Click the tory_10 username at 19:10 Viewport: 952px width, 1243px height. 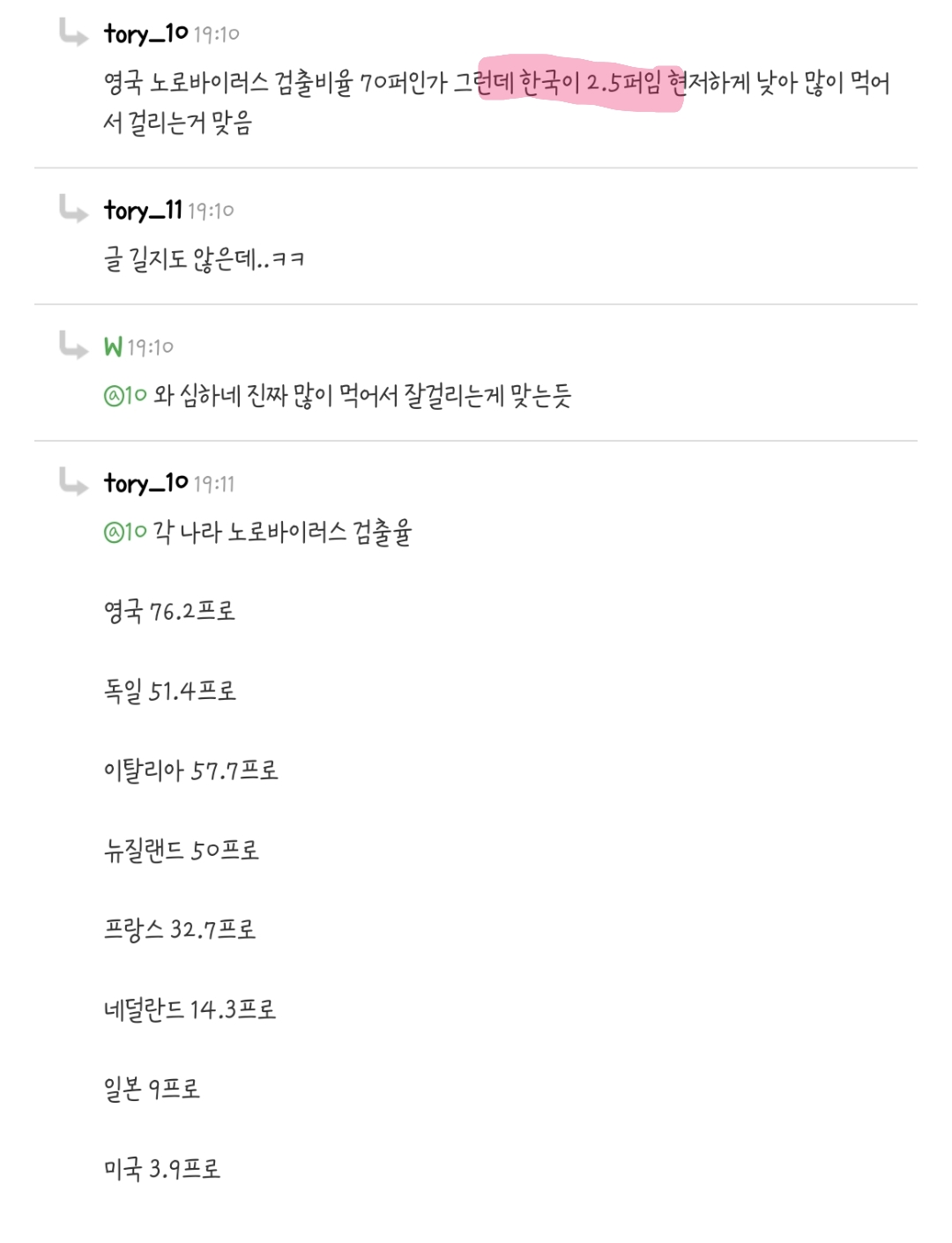tap(145, 33)
